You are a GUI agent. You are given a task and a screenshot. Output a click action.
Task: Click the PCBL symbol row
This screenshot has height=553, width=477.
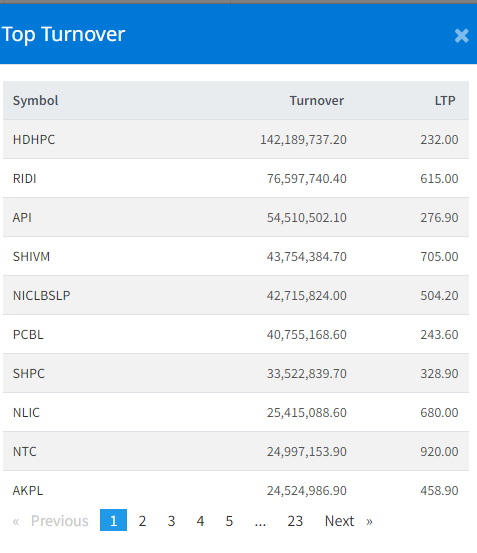click(236, 334)
